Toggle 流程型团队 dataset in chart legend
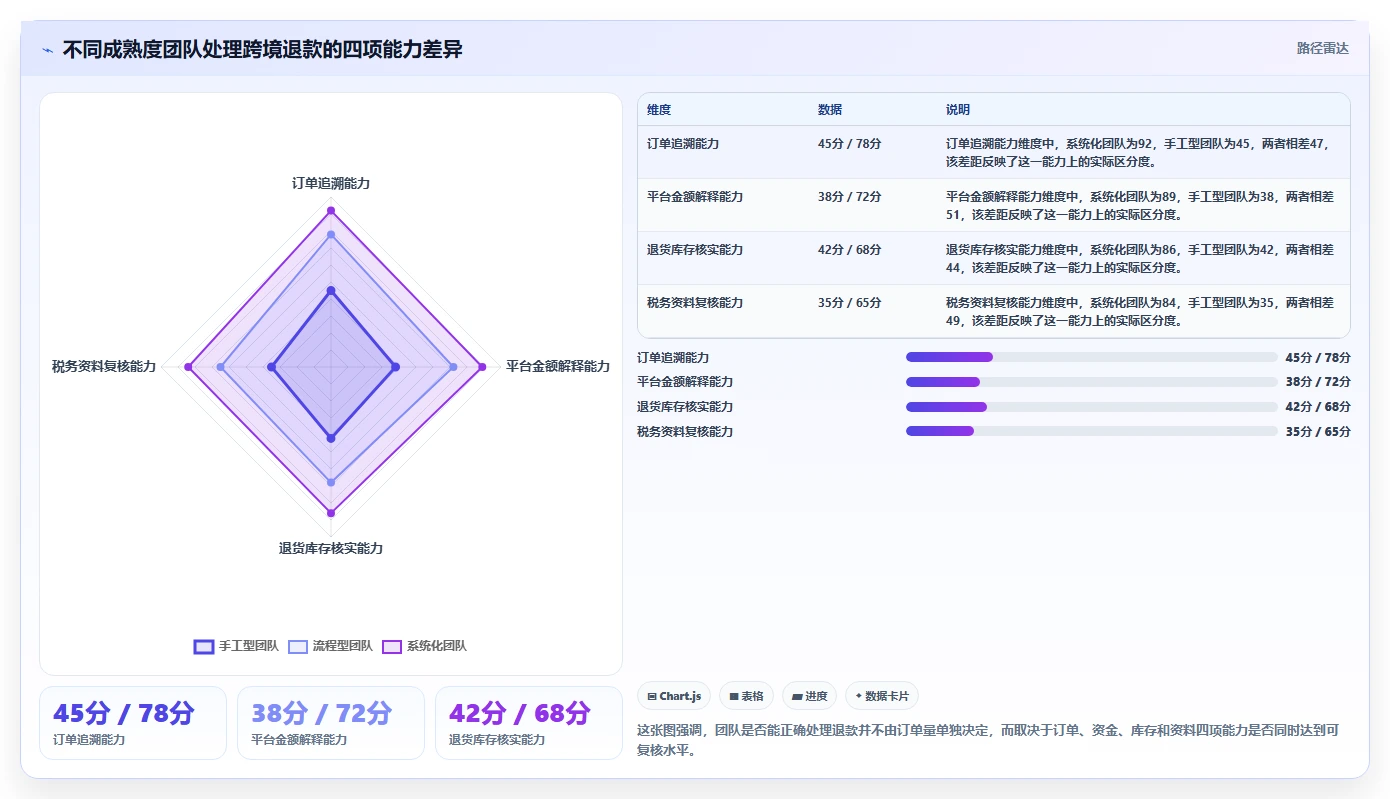 (x=330, y=646)
